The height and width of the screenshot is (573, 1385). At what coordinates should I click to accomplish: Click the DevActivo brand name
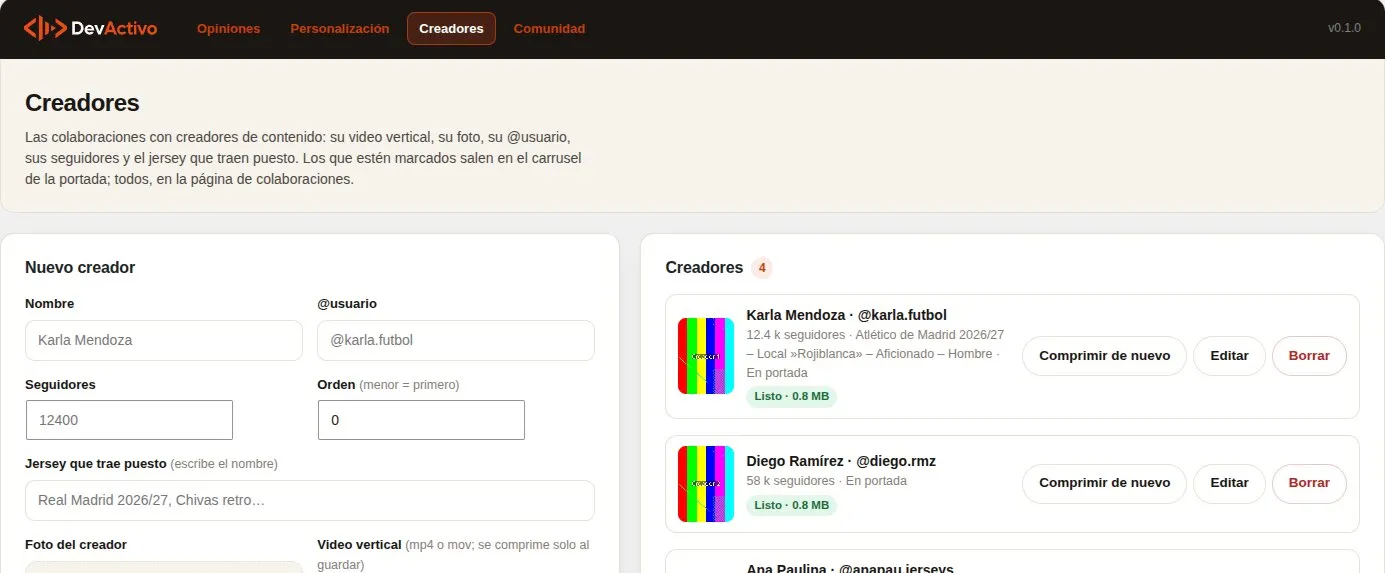tap(114, 29)
